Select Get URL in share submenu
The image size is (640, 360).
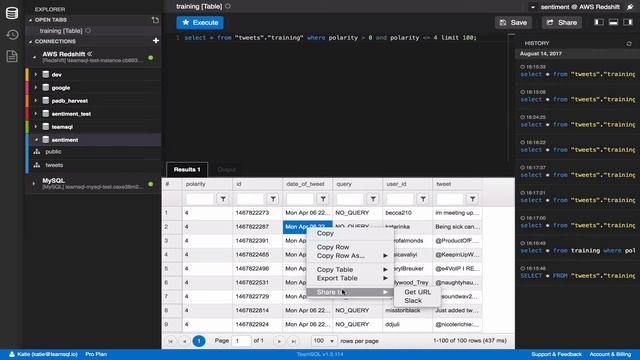point(418,292)
